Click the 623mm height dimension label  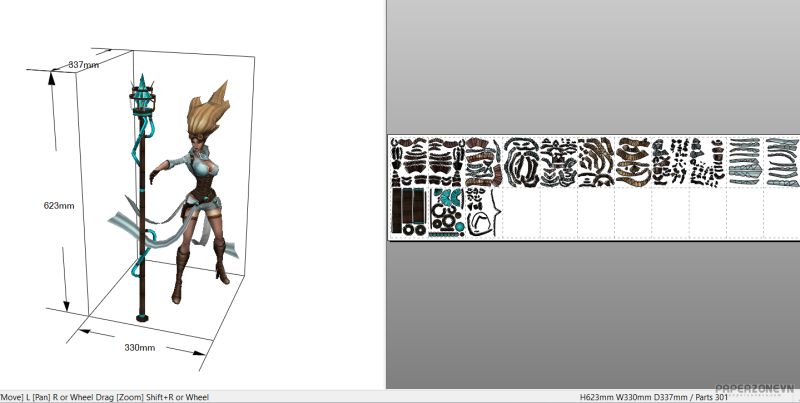[x=59, y=206]
